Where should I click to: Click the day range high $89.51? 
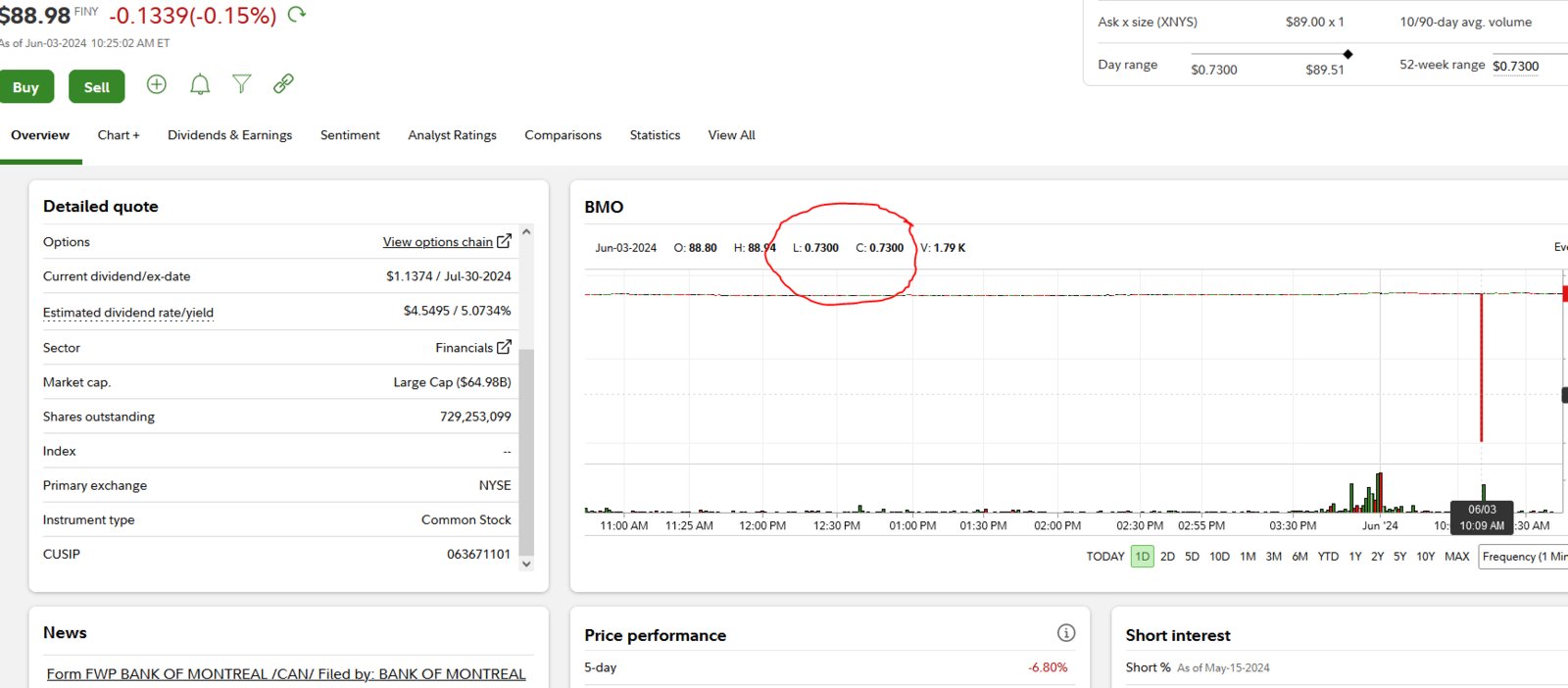click(1325, 70)
